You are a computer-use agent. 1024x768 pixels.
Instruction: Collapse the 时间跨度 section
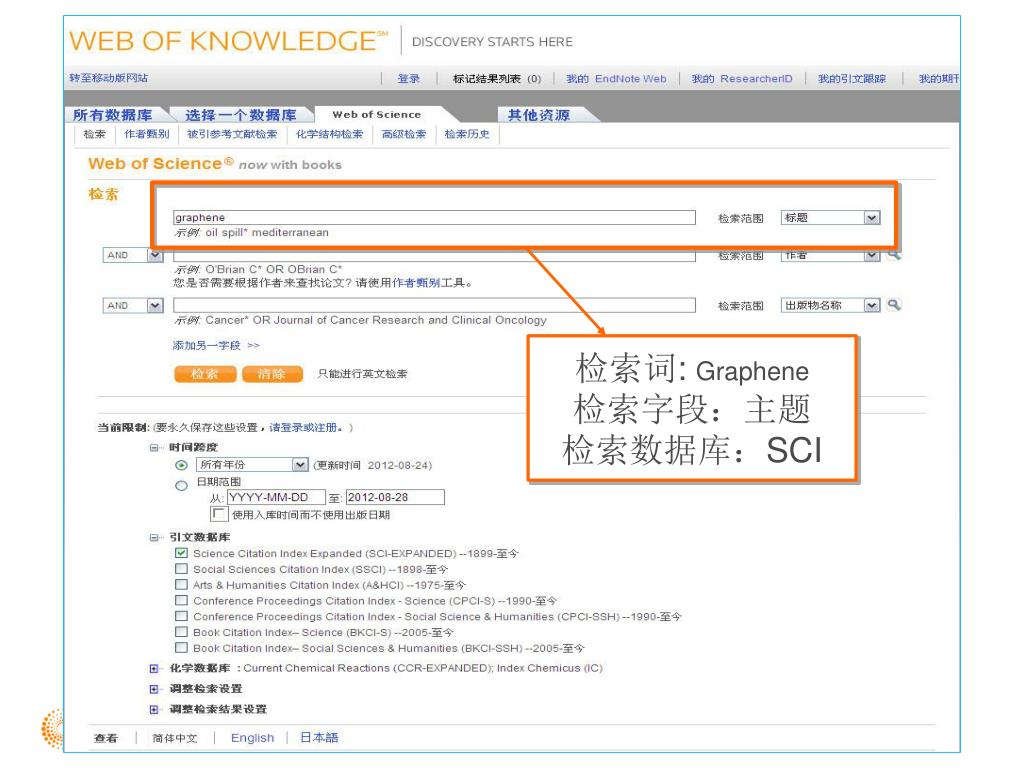154,447
